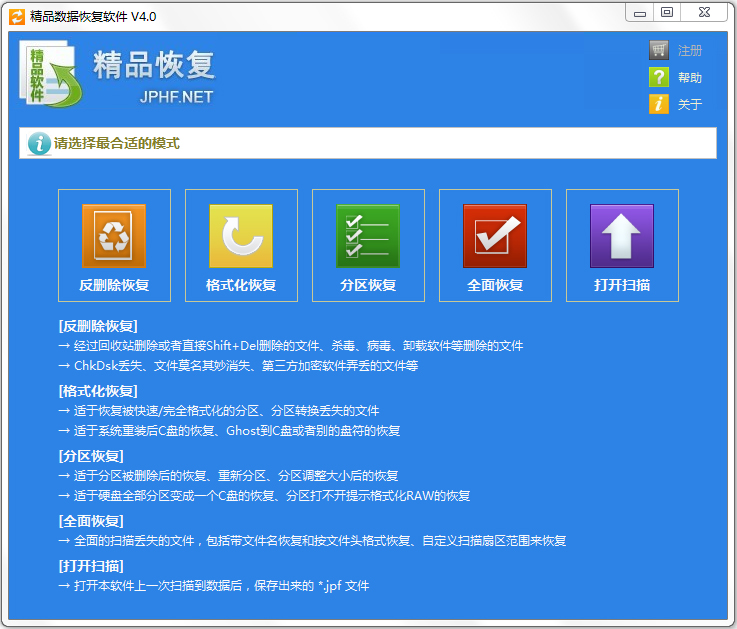The image size is (737, 629).
Task: Click the line mentioning Ghost到C盘
Action: 229,431
